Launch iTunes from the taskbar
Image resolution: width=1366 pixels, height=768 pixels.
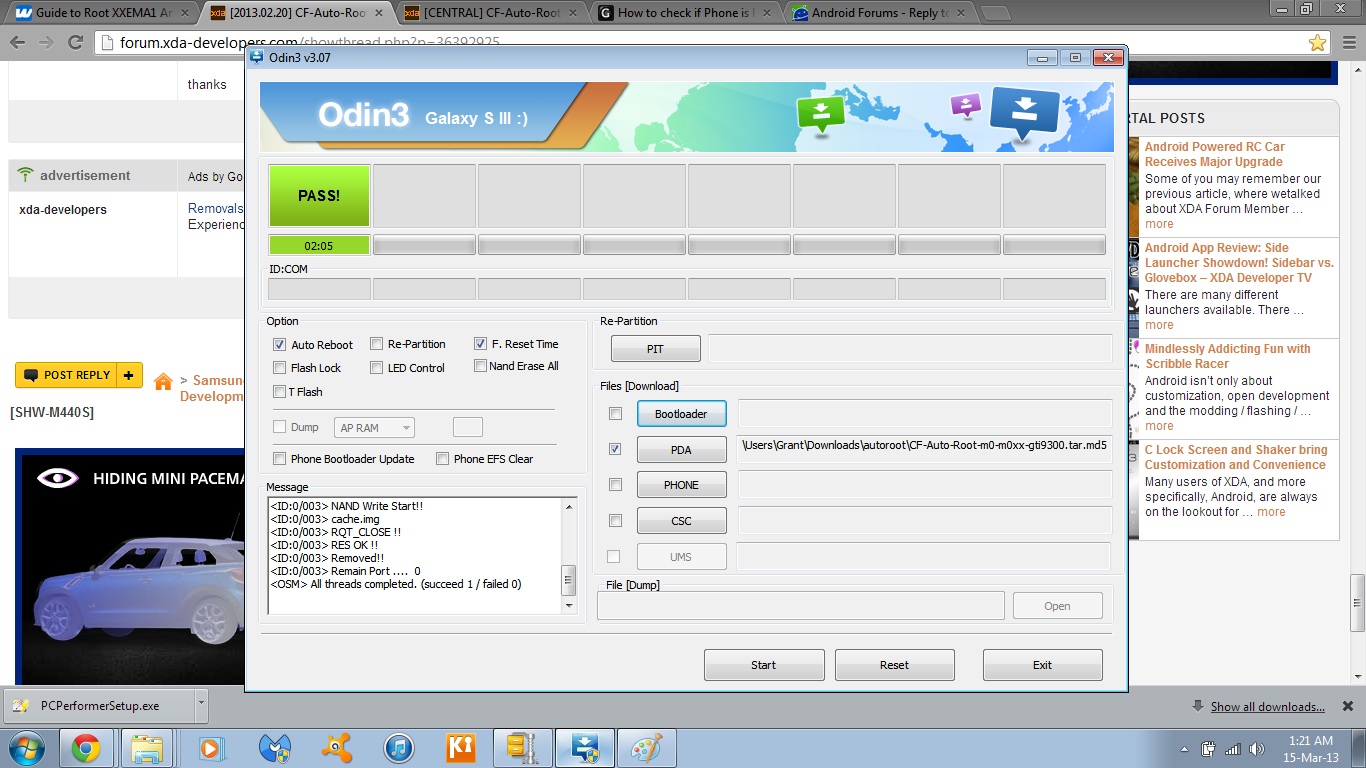pos(399,748)
